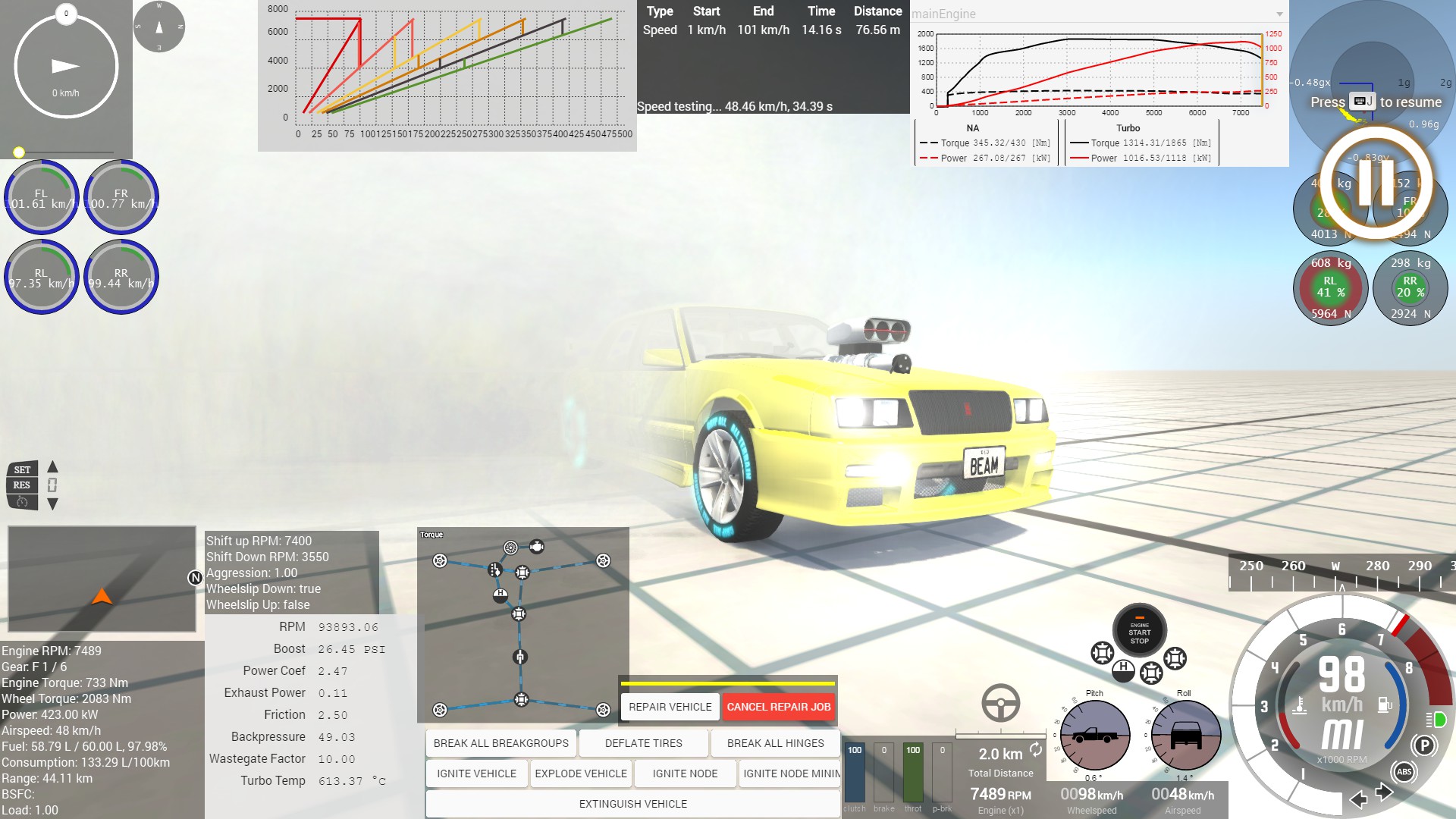Toggle the Engine Start Stop button
The width and height of the screenshot is (1456, 819).
coord(1139,631)
